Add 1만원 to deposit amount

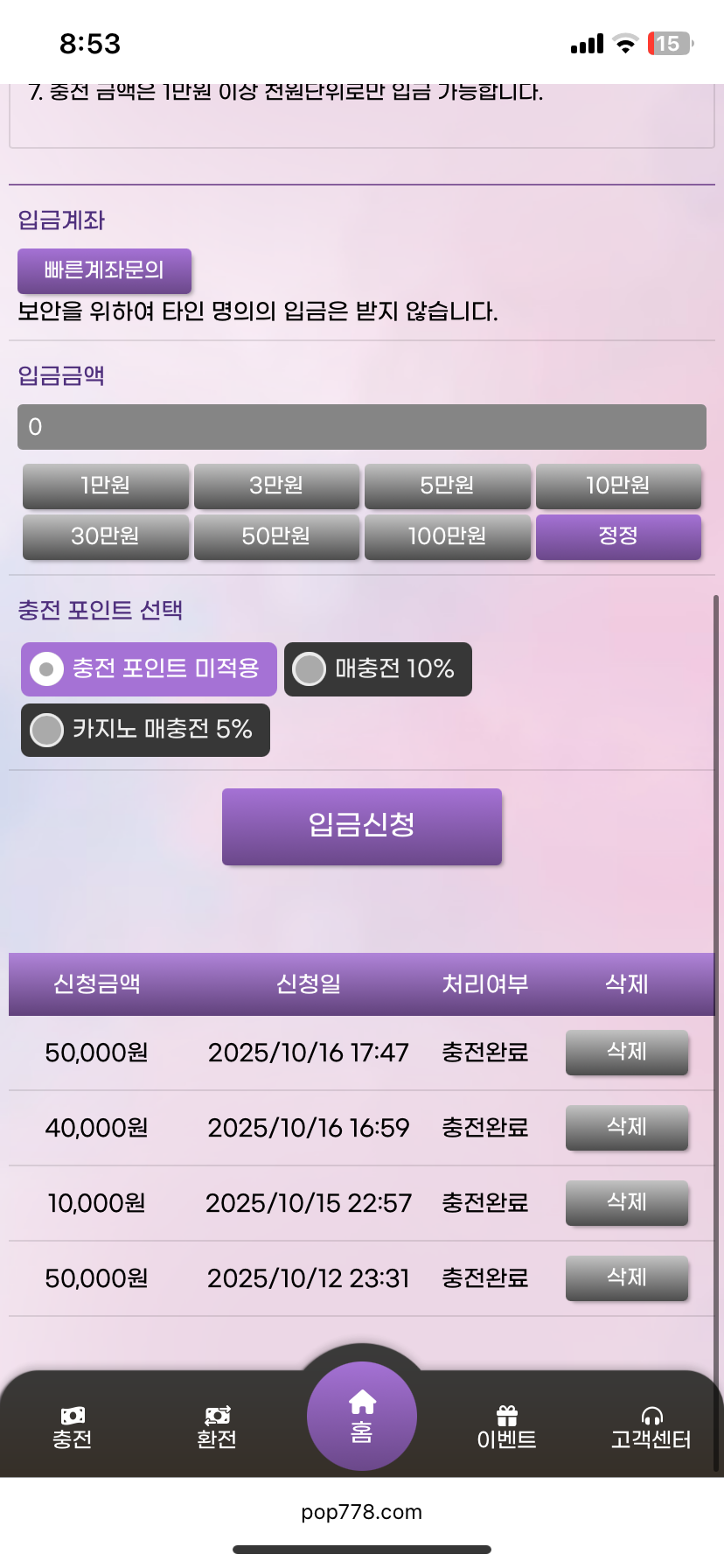tap(105, 486)
